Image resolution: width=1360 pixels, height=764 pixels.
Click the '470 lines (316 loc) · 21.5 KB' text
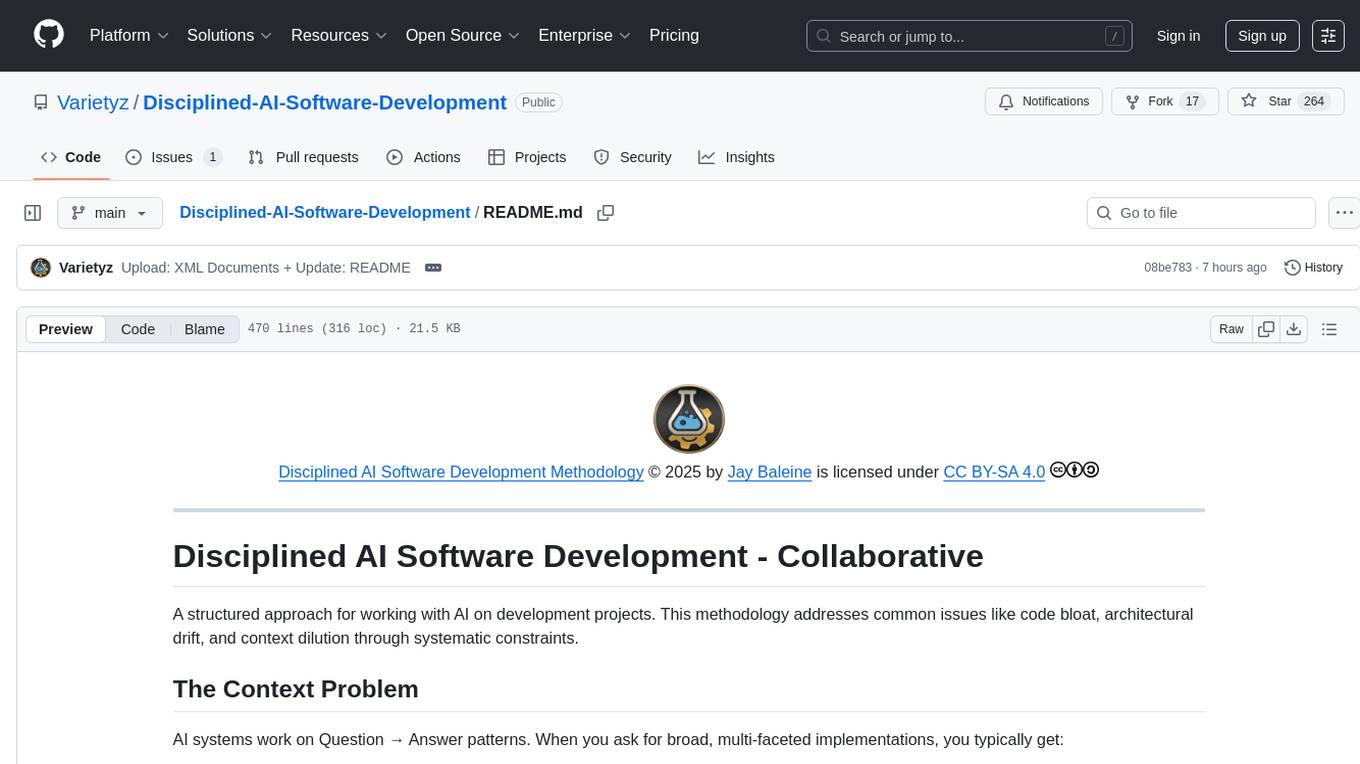(x=354, y=329)
